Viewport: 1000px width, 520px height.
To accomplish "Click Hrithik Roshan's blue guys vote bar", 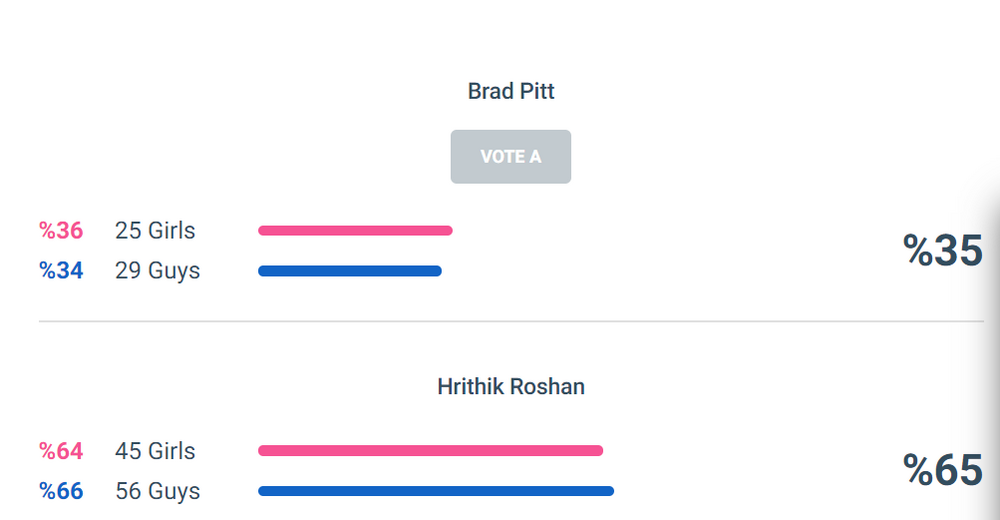I will pyautogui.click(x=435, y=491).
